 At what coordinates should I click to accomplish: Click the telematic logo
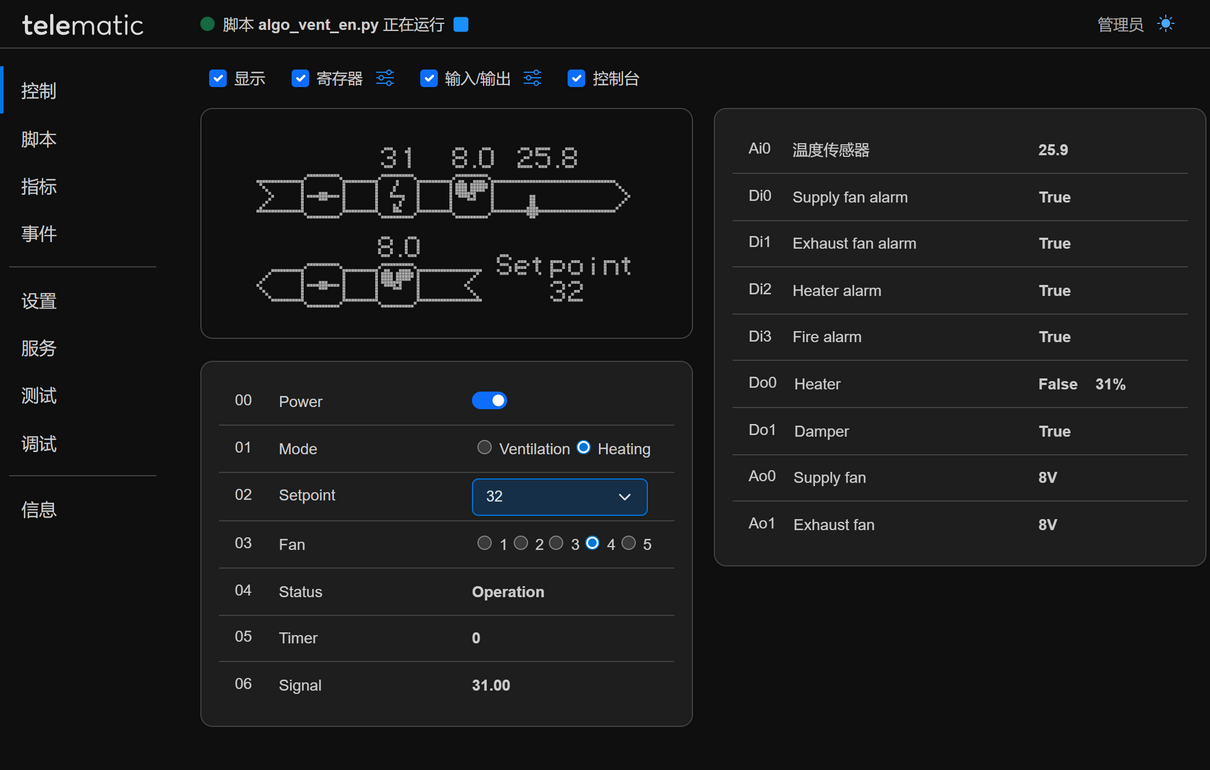coord(83,25)
